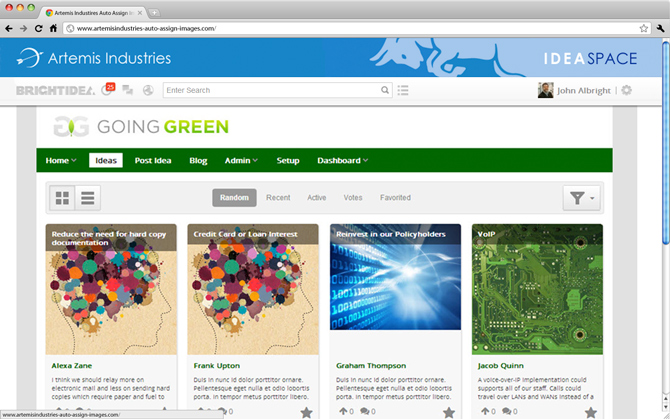Open the filter funnel dropdown
Image resolution: width=670 pixels, height=419 pixels.
582,198
